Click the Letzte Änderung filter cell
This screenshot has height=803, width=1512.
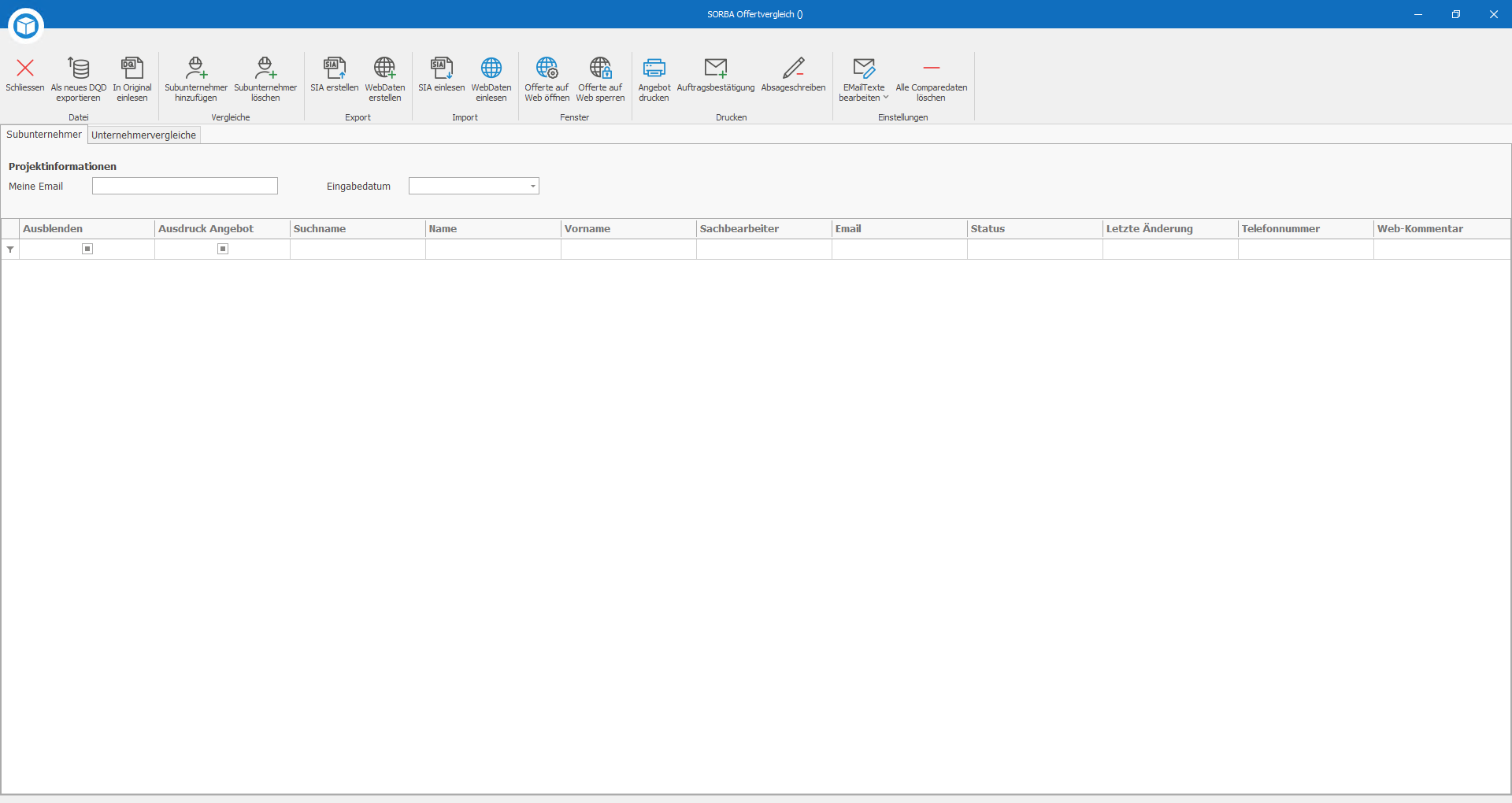(x=1170, y=250)
